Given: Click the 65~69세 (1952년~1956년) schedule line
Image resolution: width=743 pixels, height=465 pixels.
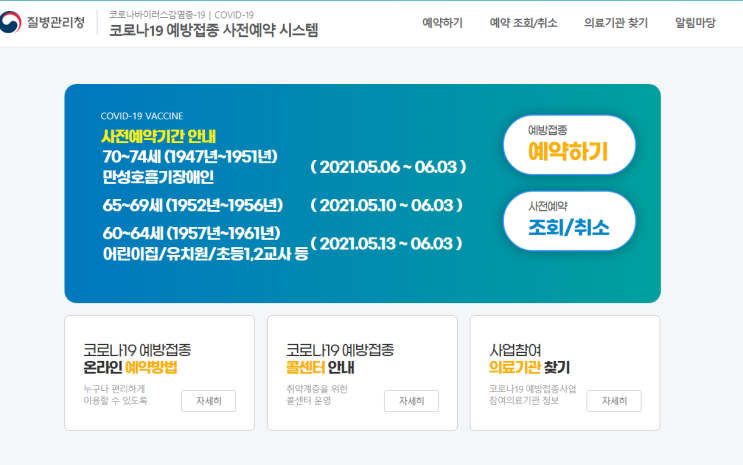Looking at the screenshot, I should (x=193, y=205).
